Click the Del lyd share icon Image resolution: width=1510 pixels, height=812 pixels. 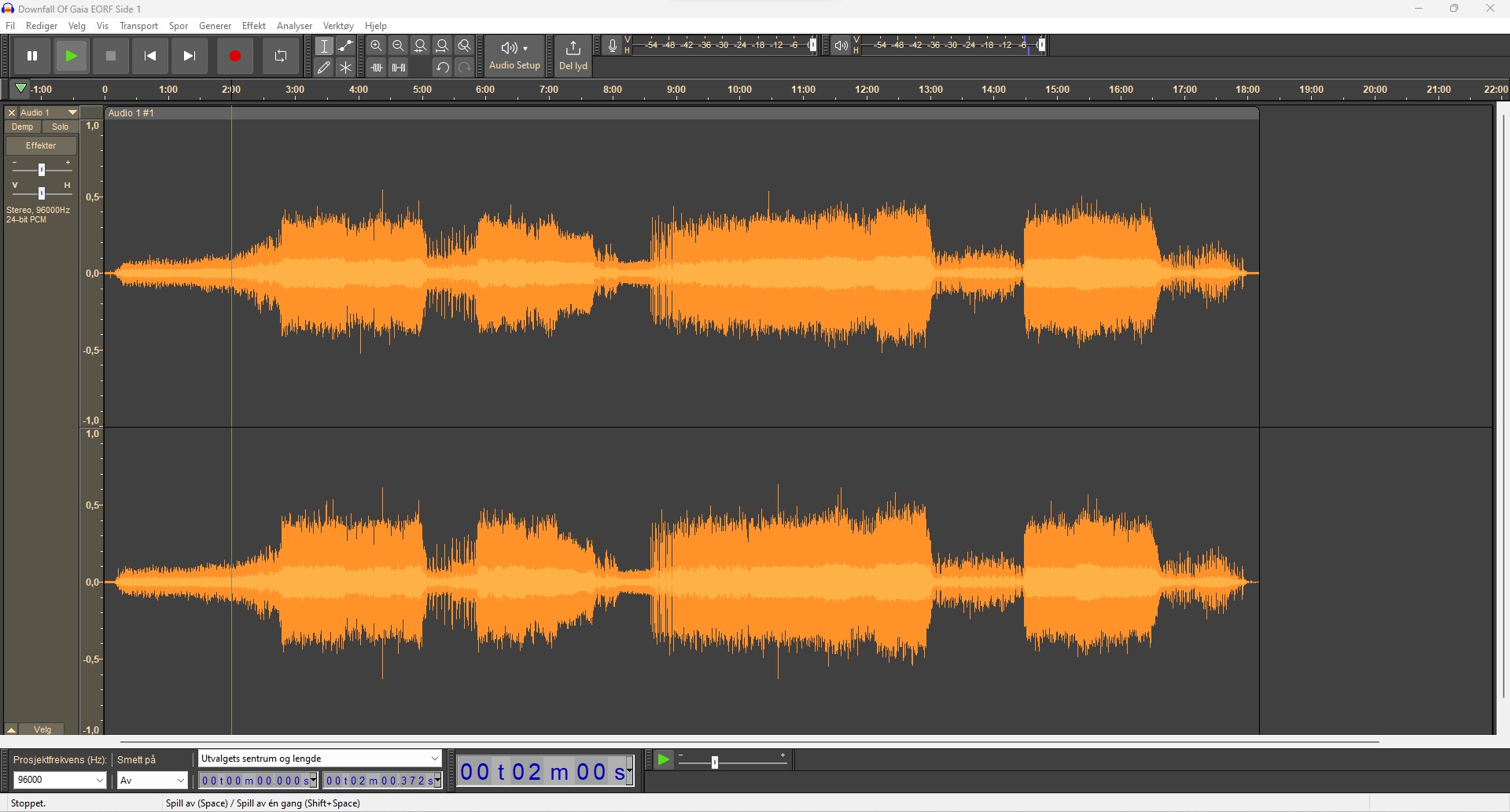tap(573, 55)
